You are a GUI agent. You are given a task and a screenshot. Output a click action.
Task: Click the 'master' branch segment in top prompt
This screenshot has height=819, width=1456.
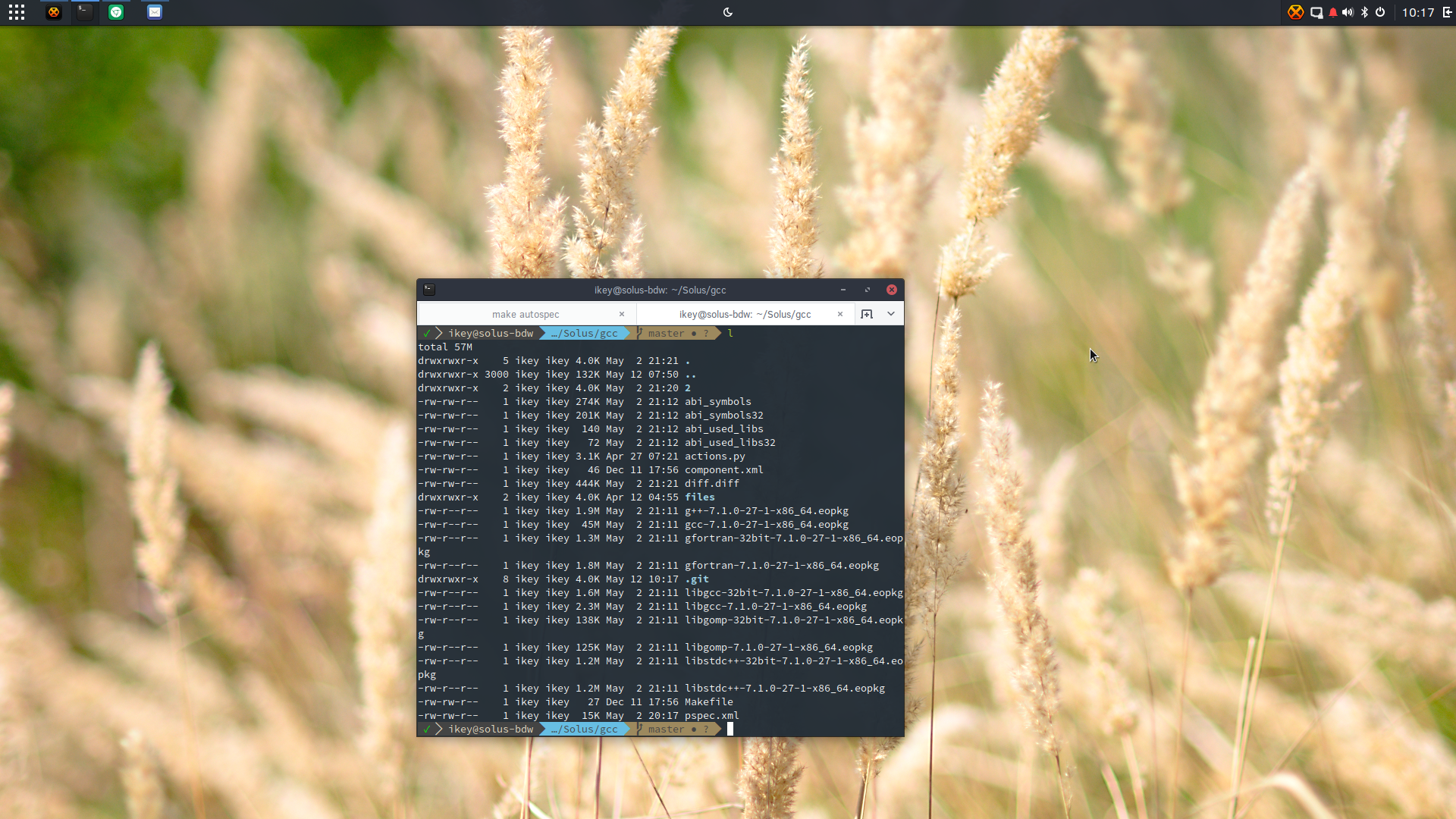[x=667, y=334]
